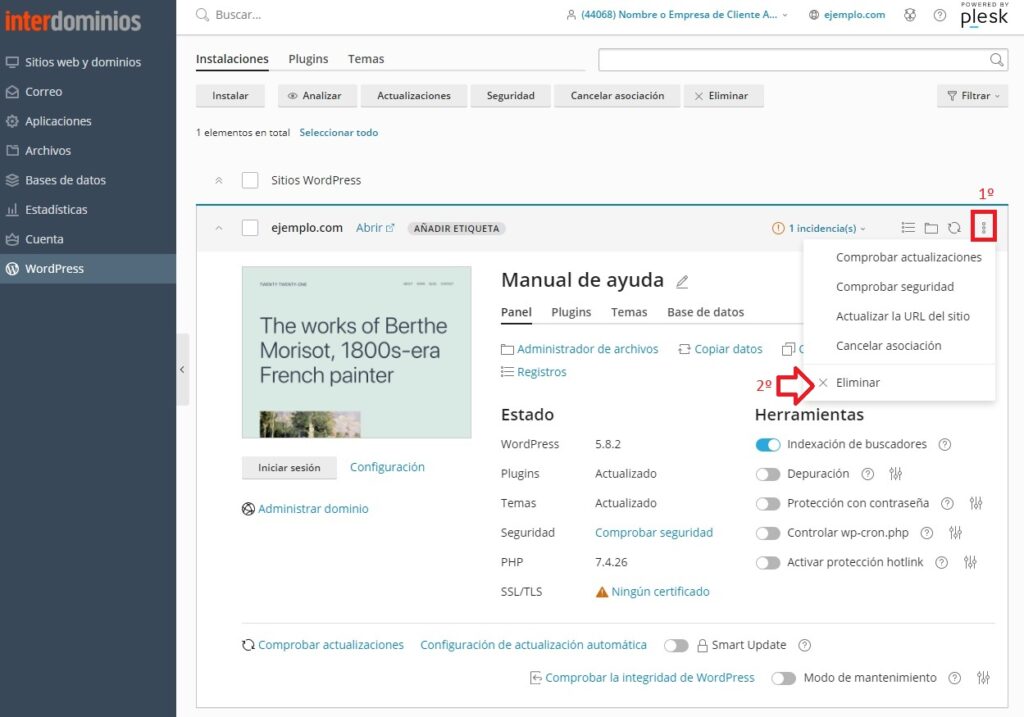This screenshot has width=1024, height=717.
Task: Open Sitios web y dominios section
Action: pos(83,62)
